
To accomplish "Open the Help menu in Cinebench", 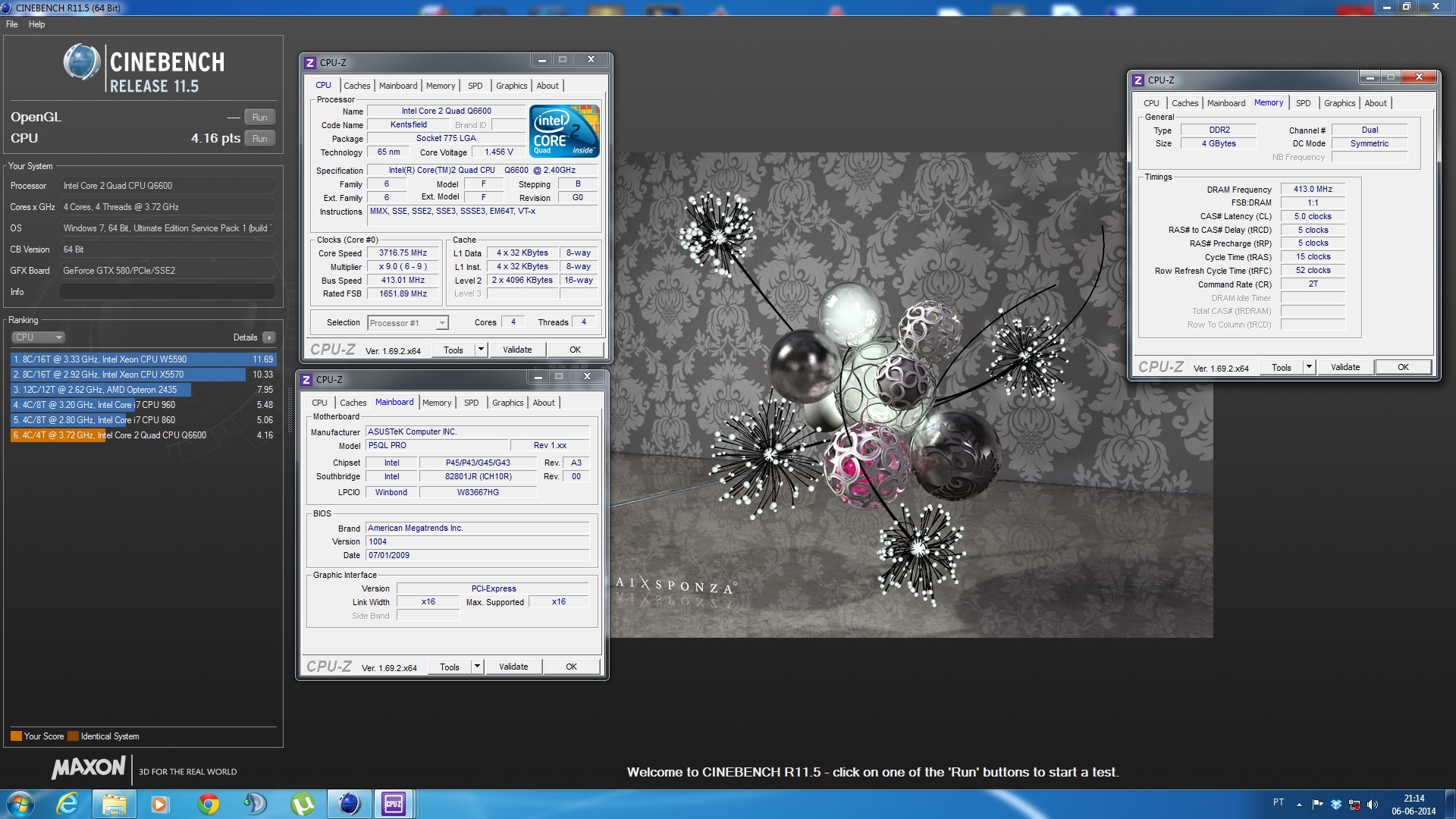I will click(x=36, y=24).
